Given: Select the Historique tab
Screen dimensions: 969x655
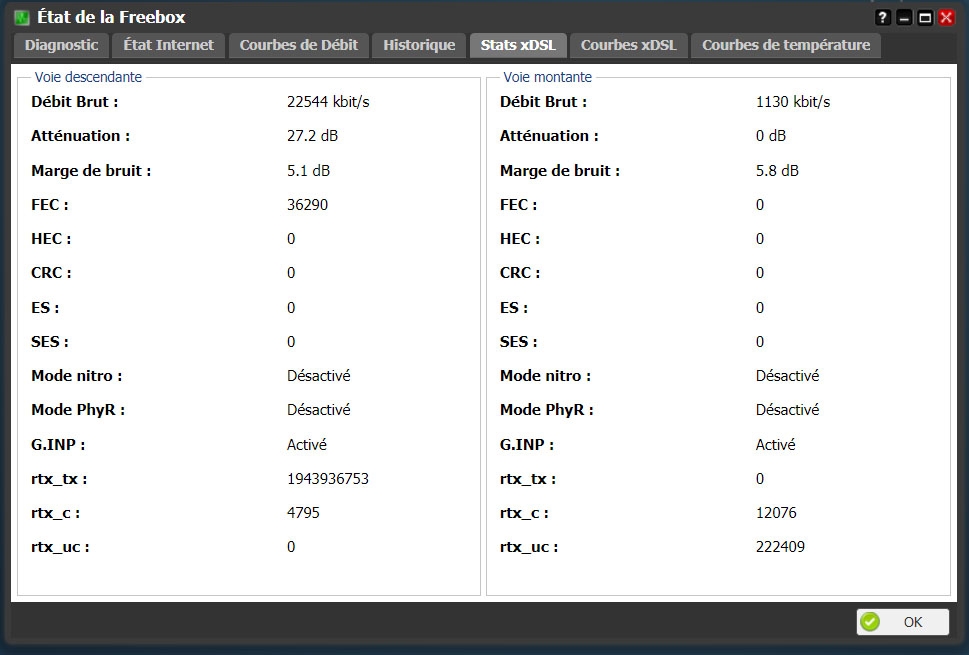Looking at the screenshot, I should click(419, 45).
